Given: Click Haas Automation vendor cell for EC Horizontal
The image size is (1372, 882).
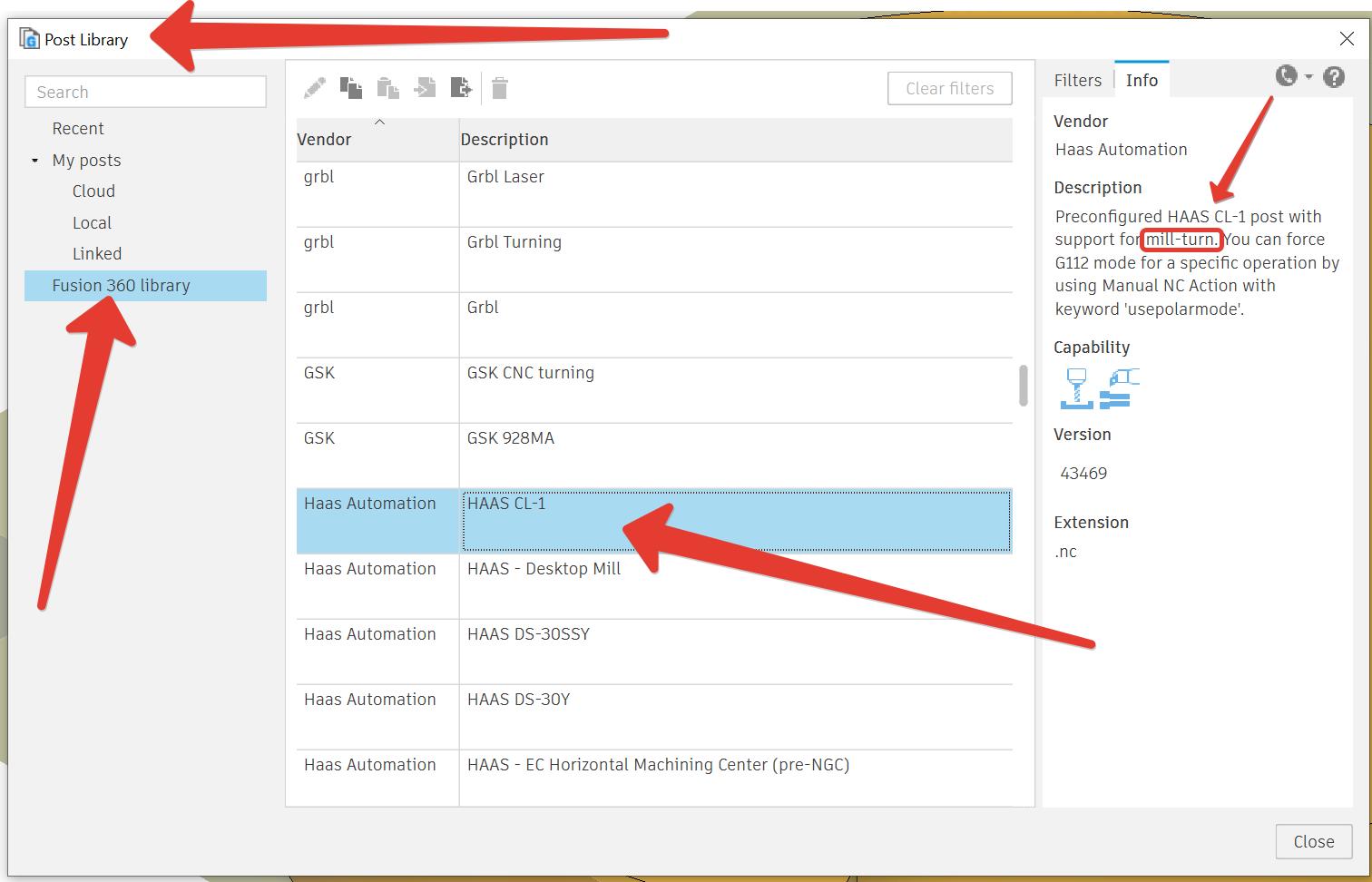Looking at the screenshot, I should pos(377,778).
